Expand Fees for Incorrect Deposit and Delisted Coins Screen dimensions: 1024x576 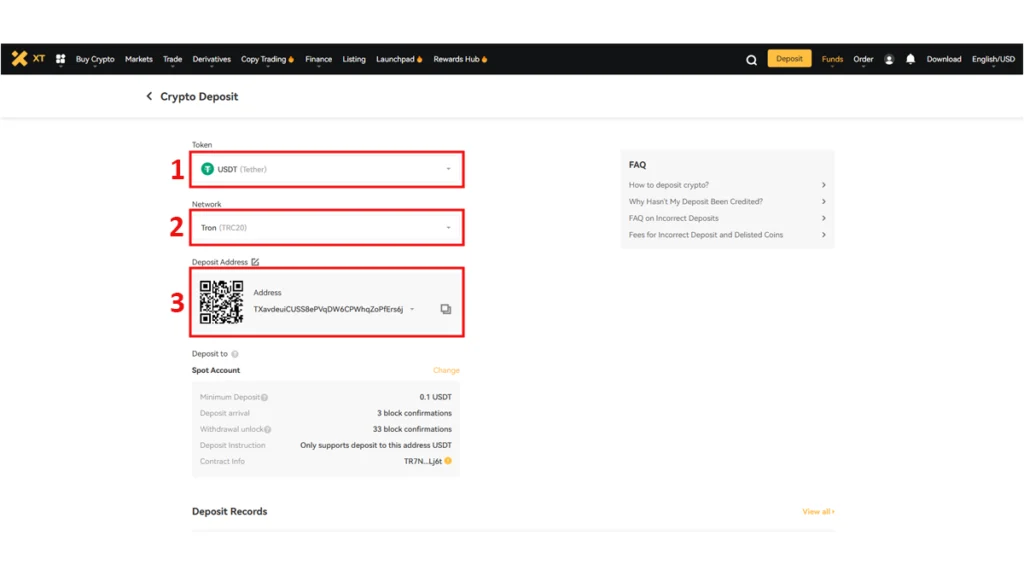click(728, 234)
